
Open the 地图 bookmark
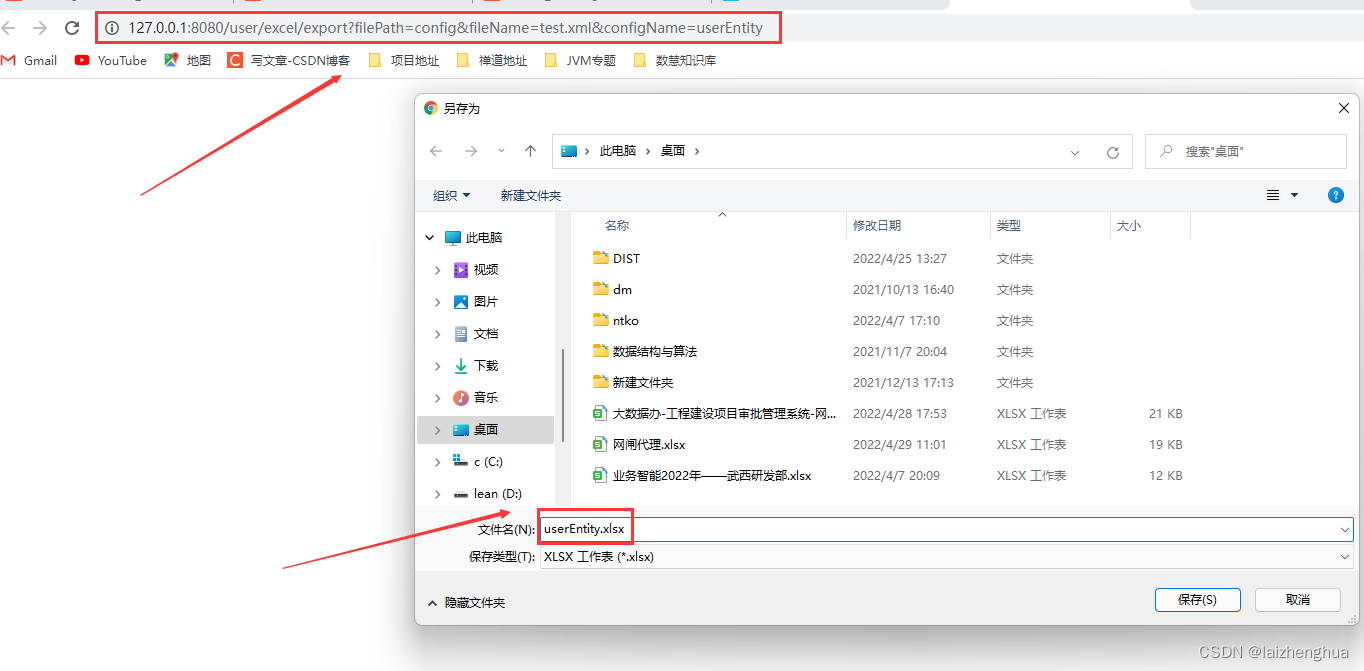click(187, 60)
